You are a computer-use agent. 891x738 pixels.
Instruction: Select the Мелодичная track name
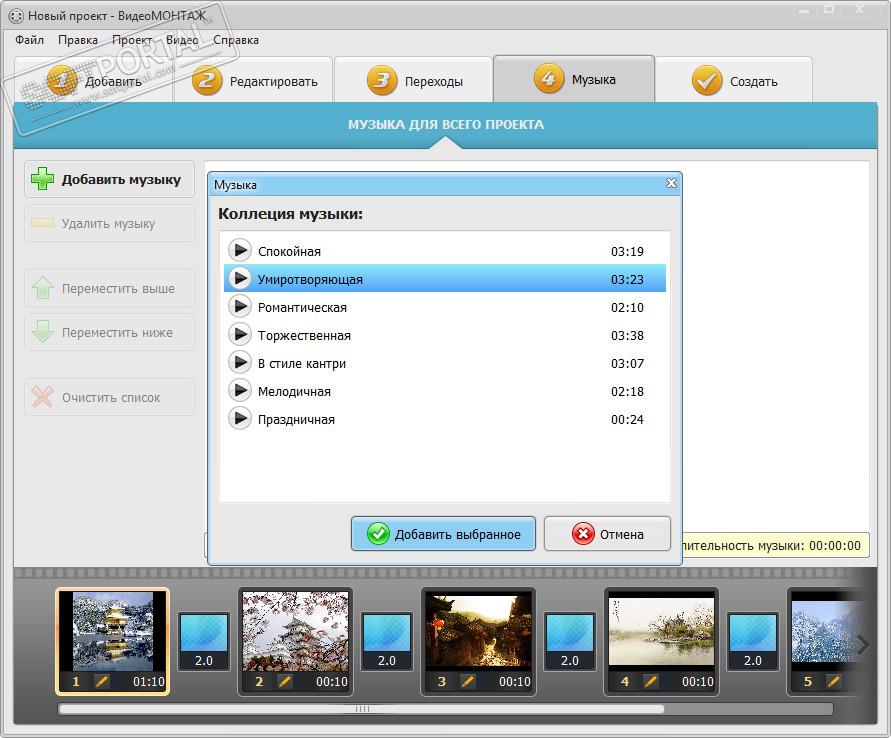[294, 391]
